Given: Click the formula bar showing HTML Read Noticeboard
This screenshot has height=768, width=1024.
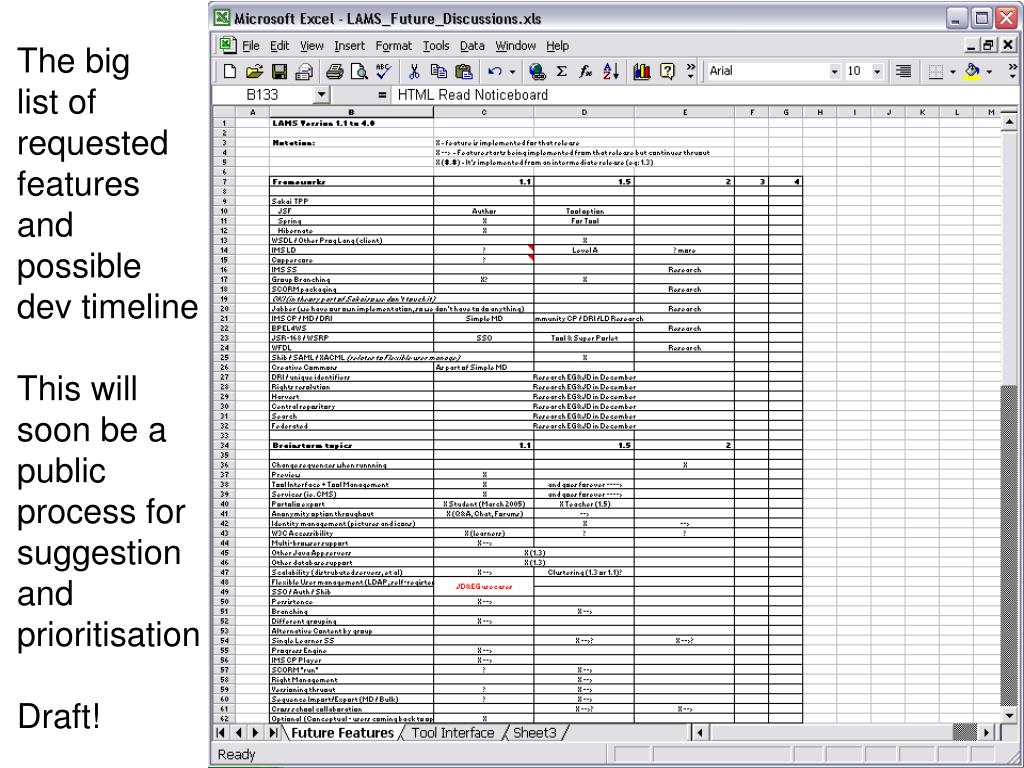Looking at the screenshot, I should click(706, 95).
